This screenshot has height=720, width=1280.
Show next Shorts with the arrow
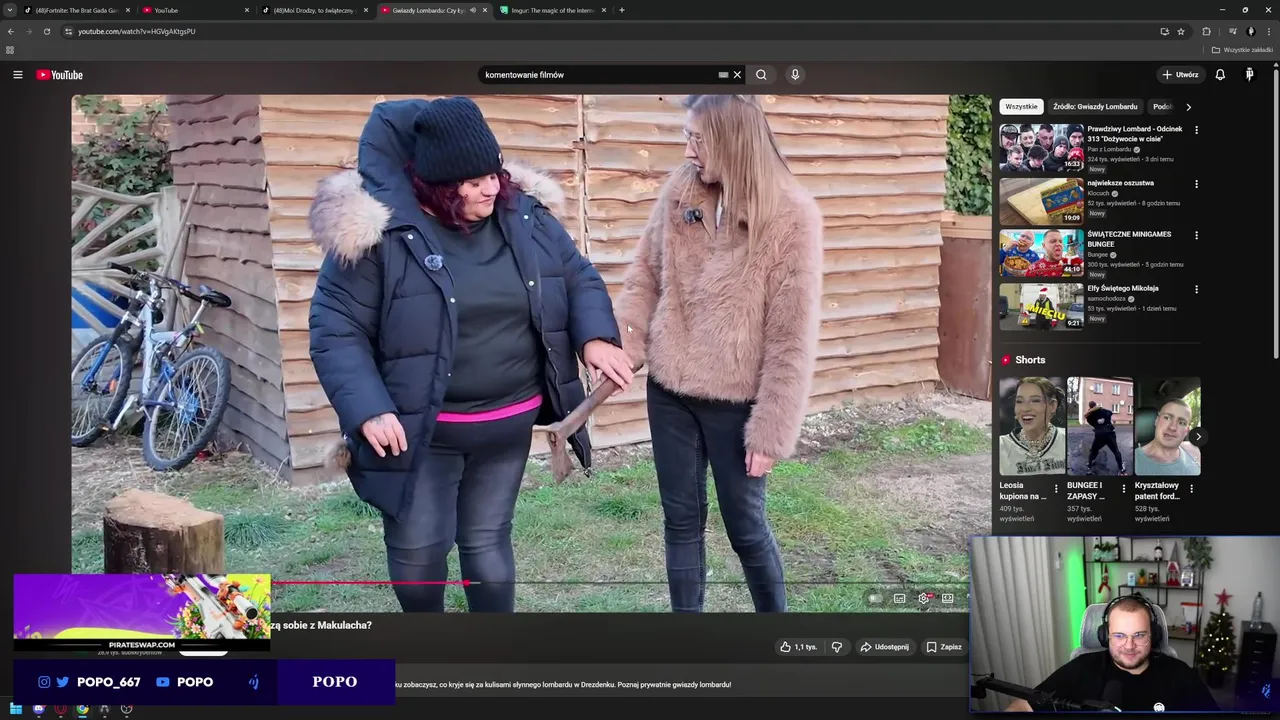(1197, 437)
